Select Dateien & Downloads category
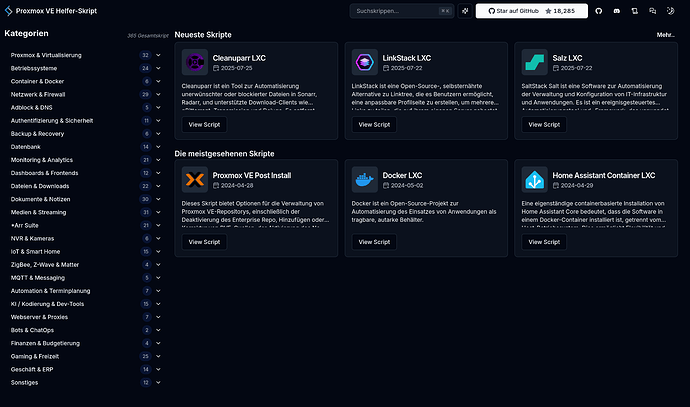This screenshot has height=407, width=690. point(40,186)
